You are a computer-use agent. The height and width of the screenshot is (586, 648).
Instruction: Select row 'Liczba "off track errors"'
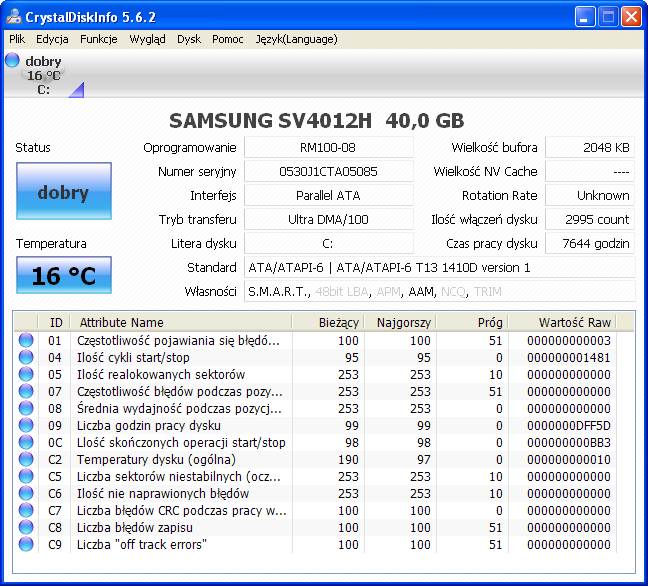click(315, 544)
